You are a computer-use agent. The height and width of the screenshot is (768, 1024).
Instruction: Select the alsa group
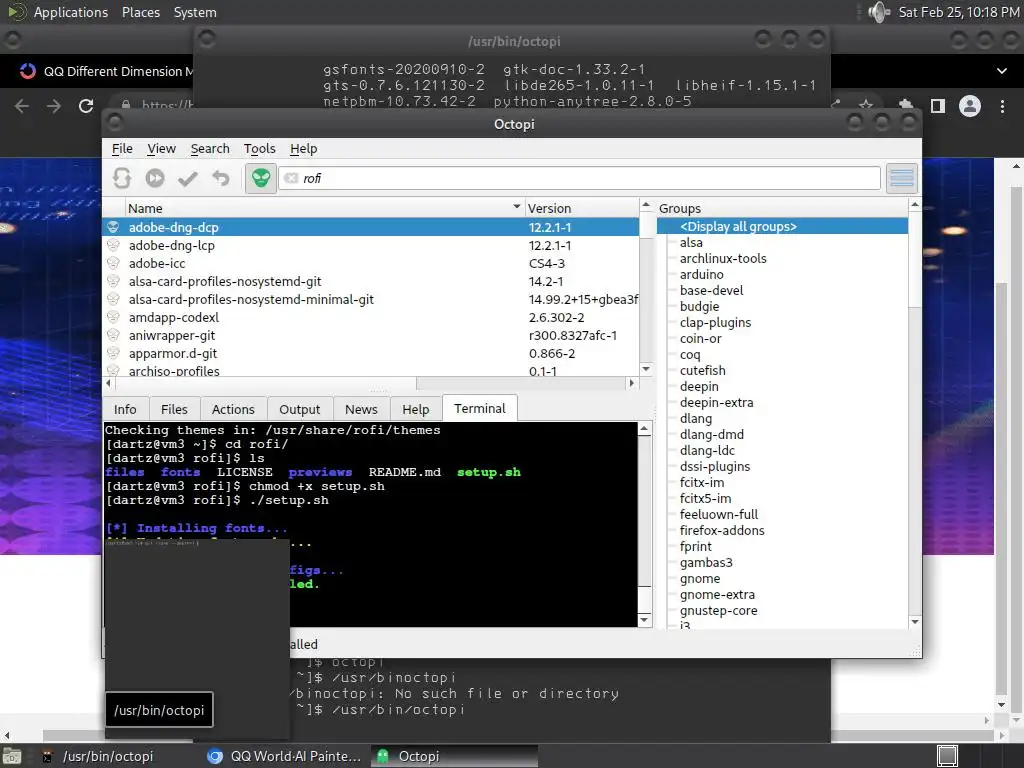[x=691, y=242]
